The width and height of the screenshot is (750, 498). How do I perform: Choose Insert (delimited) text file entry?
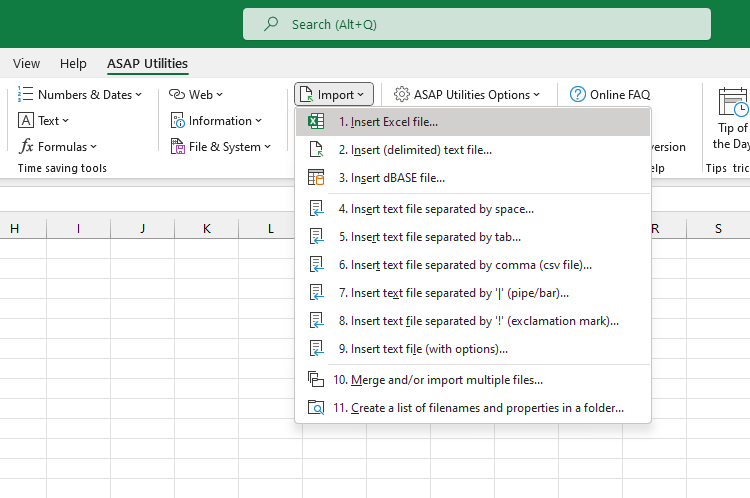(473, 150)
